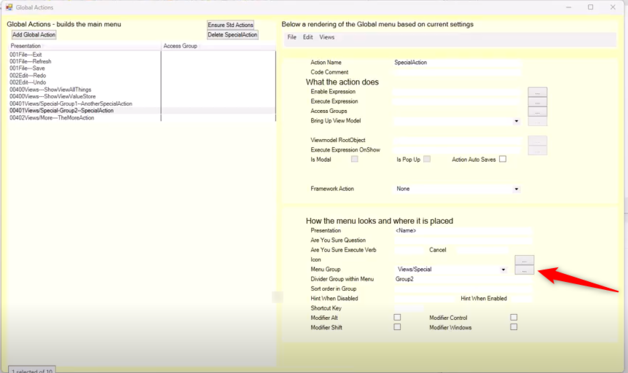Enable the Action Auto Saves checkbox
Screen dimensions: 628x373
click(x=503, y=159)
